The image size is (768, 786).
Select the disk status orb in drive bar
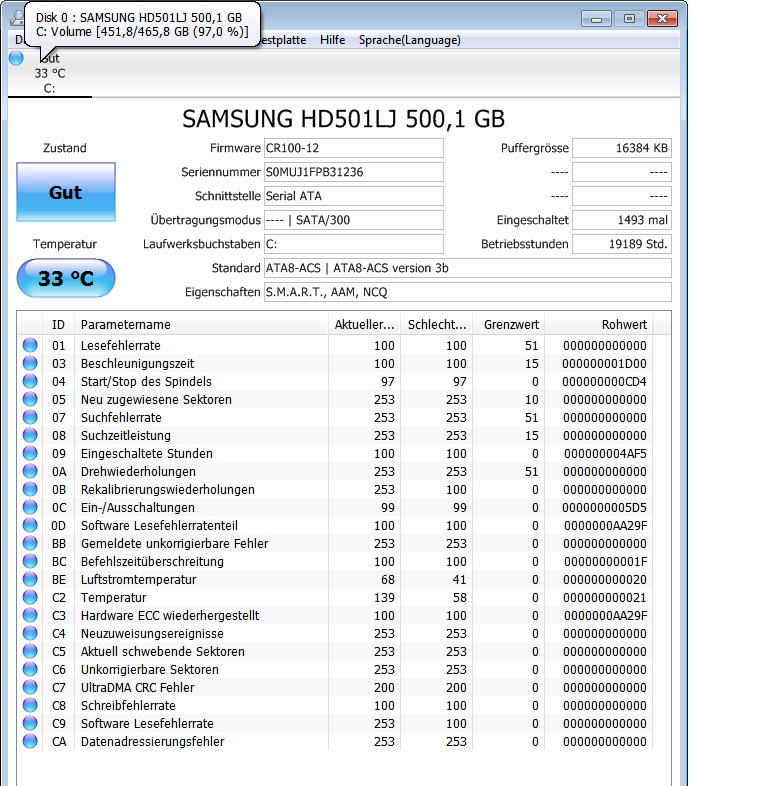click(x=17, y=59)
